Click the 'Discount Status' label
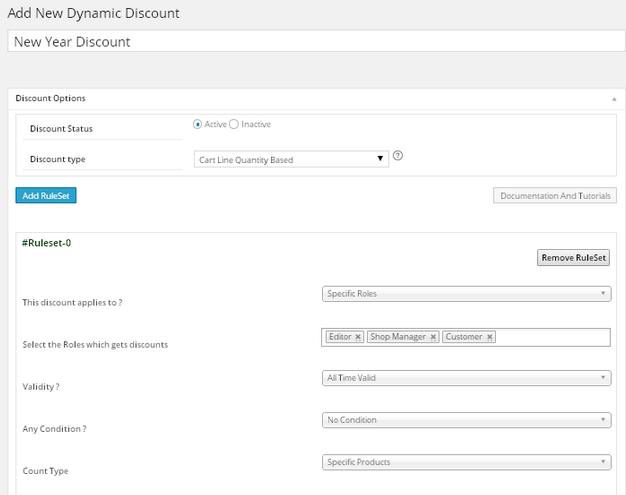 click(x=61, y=129)
